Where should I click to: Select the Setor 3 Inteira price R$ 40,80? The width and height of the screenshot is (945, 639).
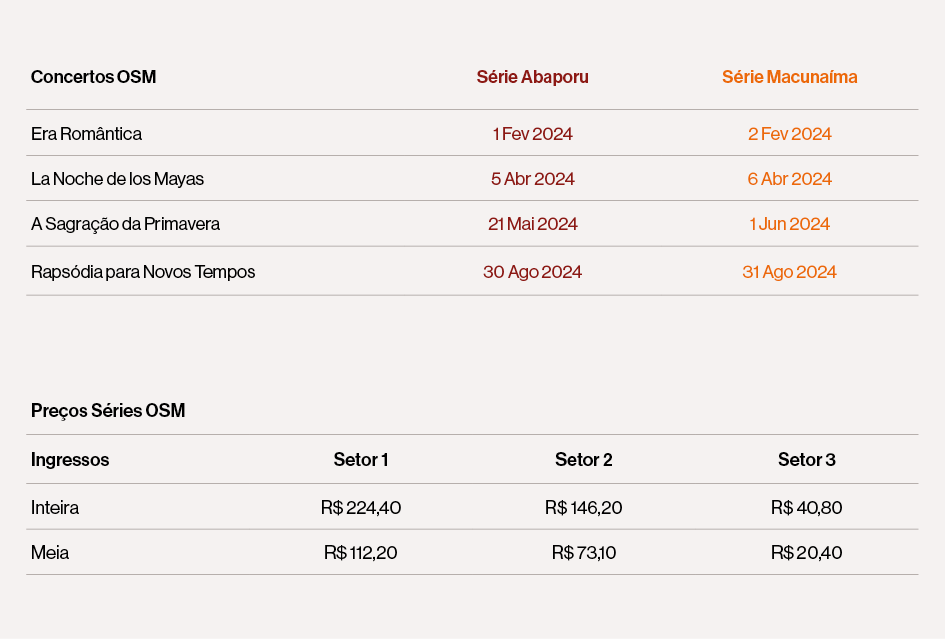coord(806,508)
